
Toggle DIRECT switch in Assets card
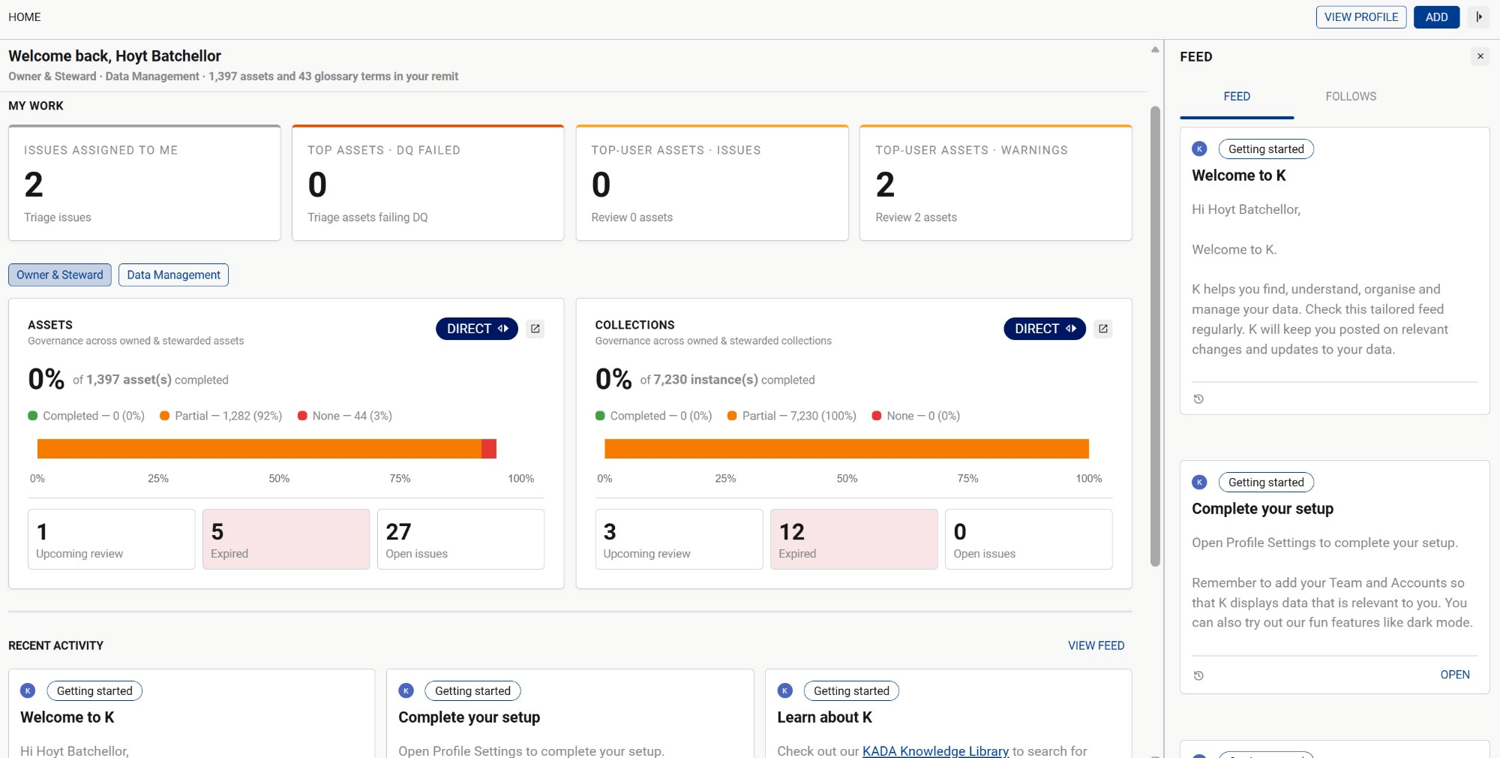click(x=477, y=329)
